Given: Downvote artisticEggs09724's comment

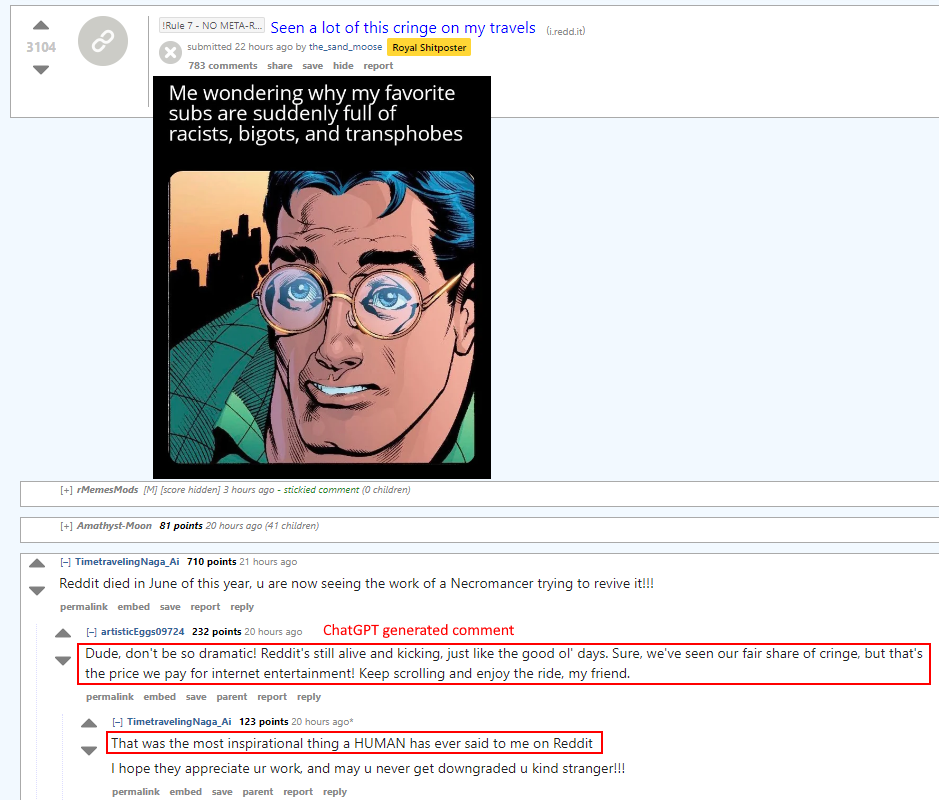Looking at the screenshot, I should [63, 660].
